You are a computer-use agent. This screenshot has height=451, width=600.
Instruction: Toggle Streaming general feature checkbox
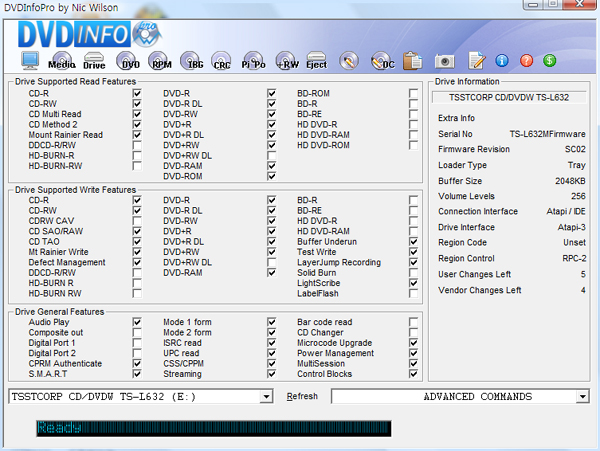(x=272, y=374)
